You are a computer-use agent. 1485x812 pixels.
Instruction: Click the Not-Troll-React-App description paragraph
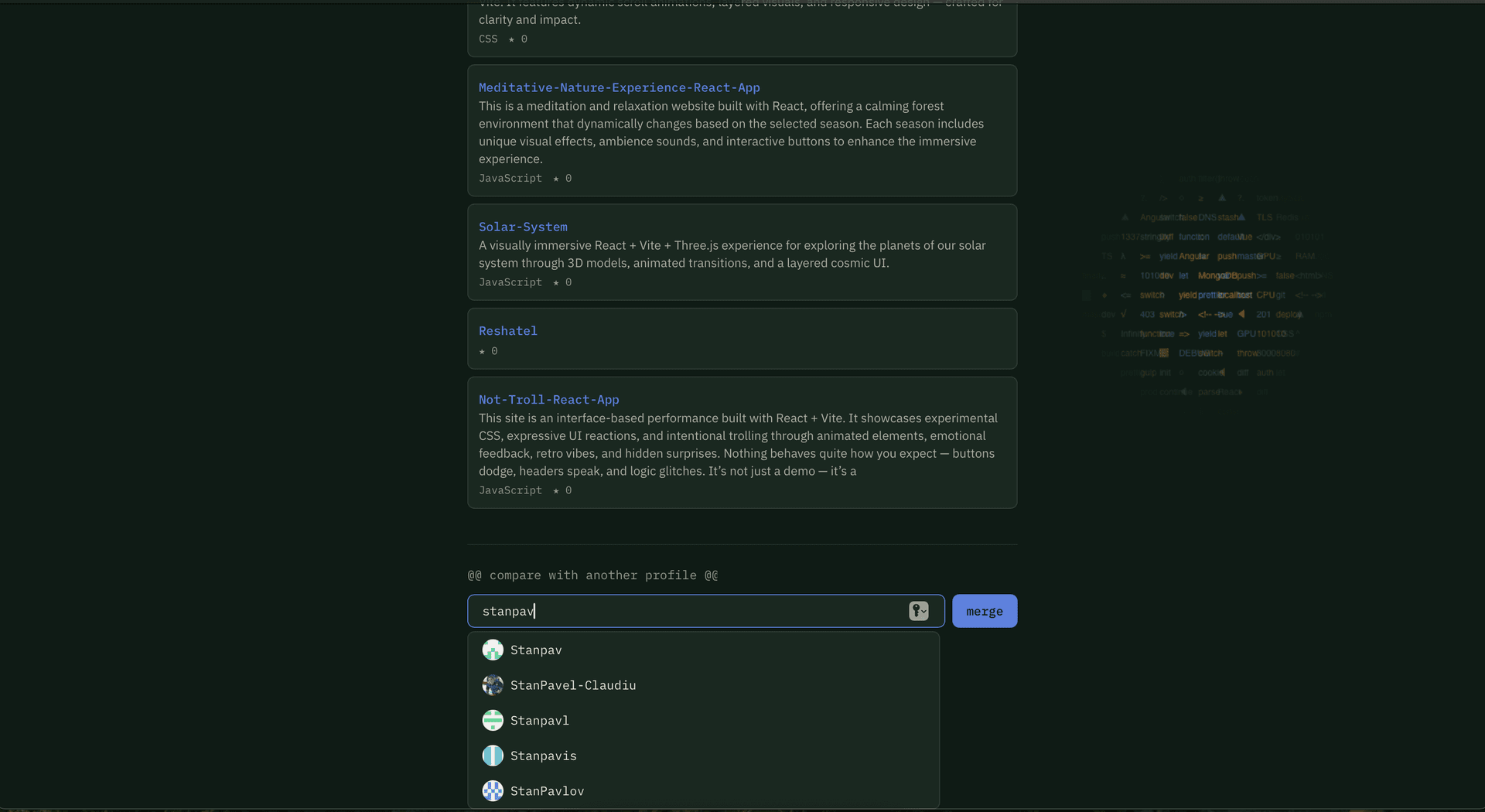tap(738, 445)
